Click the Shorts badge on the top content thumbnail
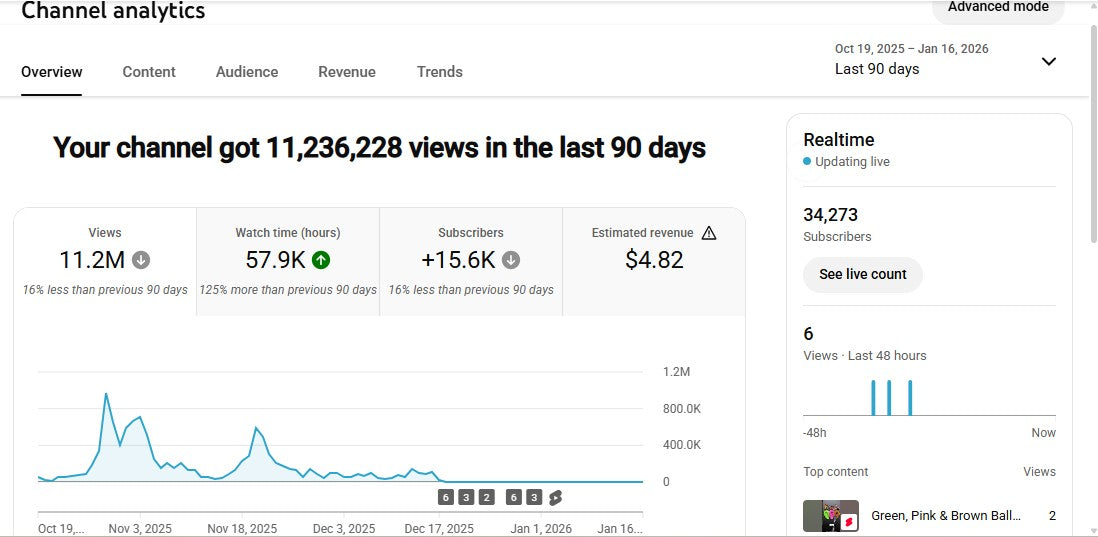 pos(848,521)
